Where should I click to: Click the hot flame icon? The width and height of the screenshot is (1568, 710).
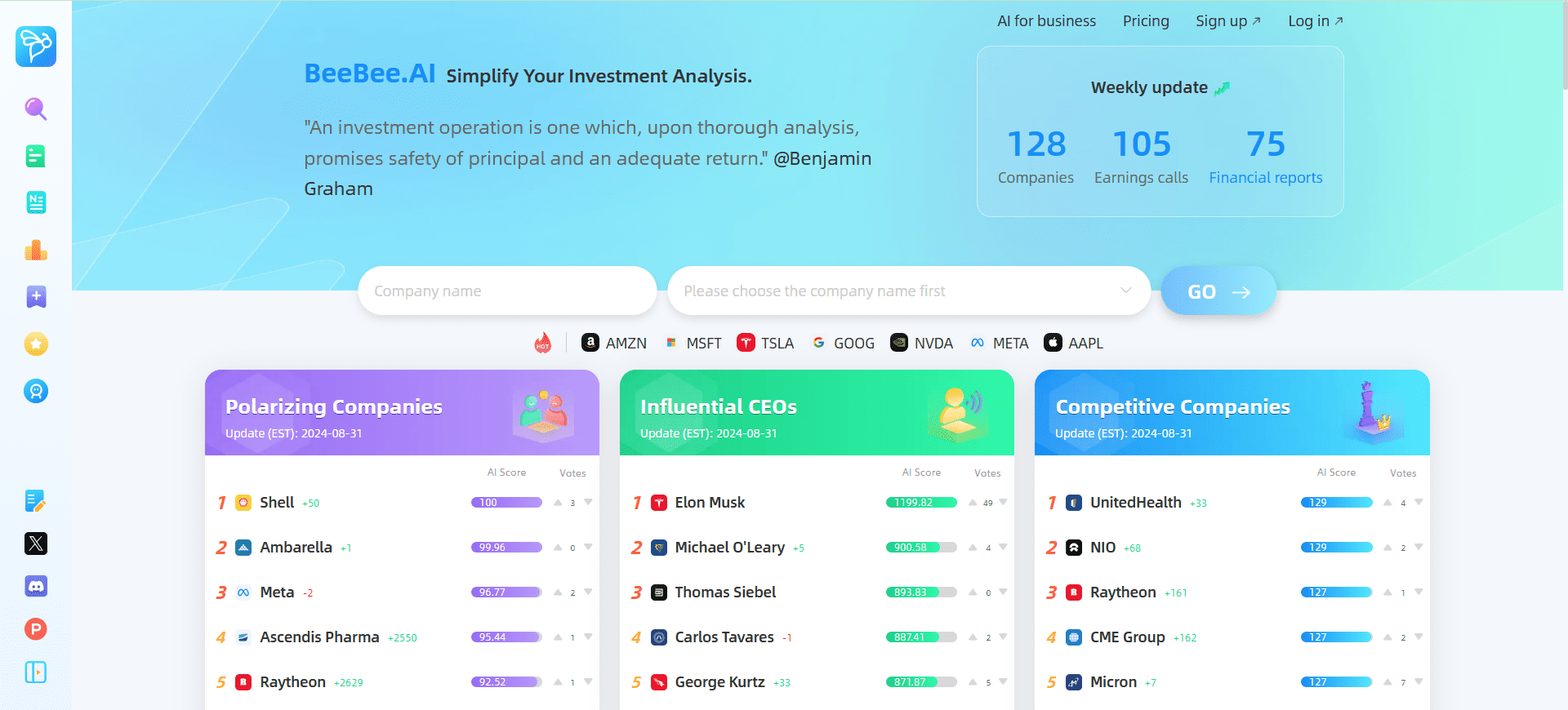[543, 344]
